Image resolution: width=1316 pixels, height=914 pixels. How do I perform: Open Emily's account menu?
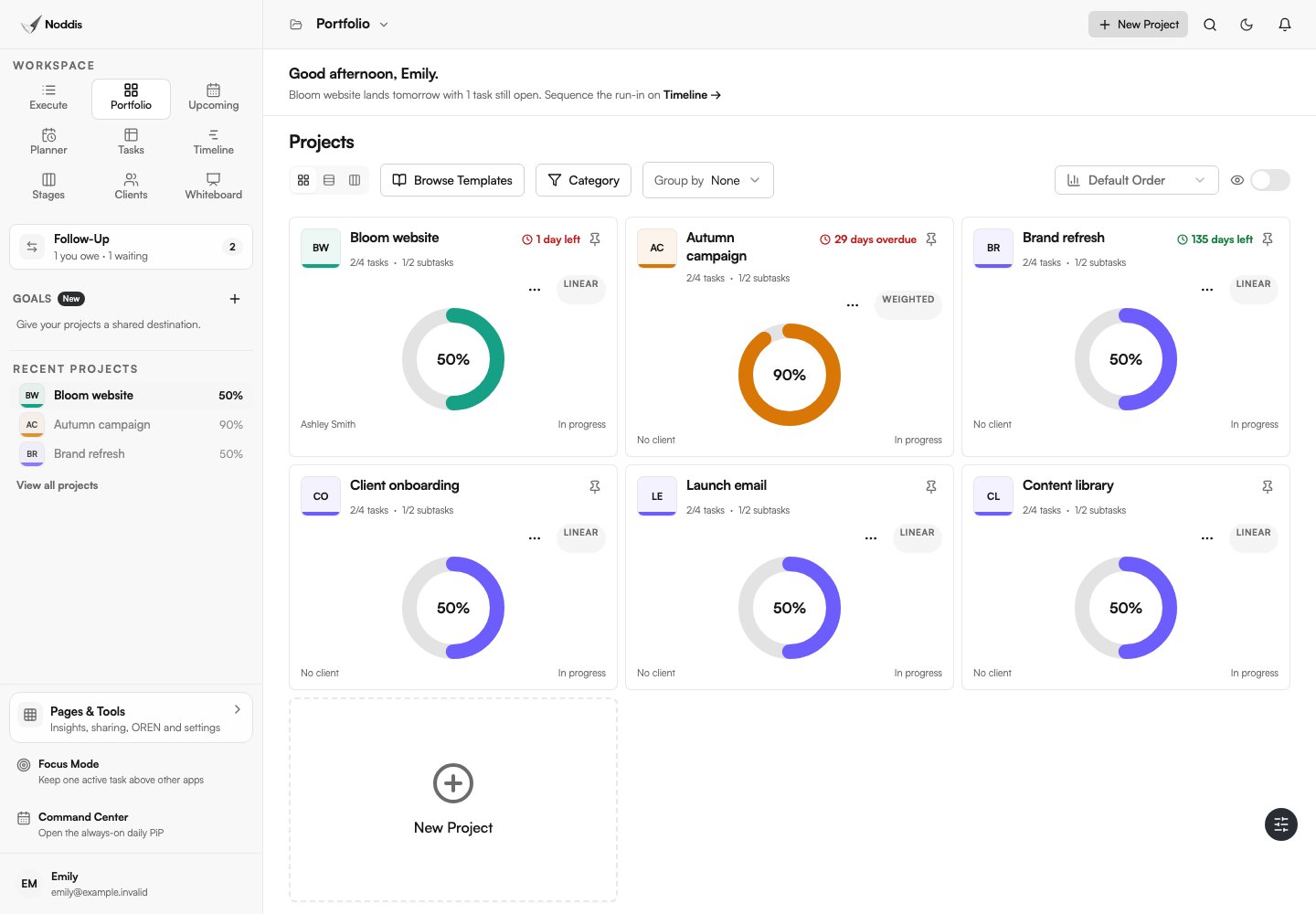coord(131,884)
